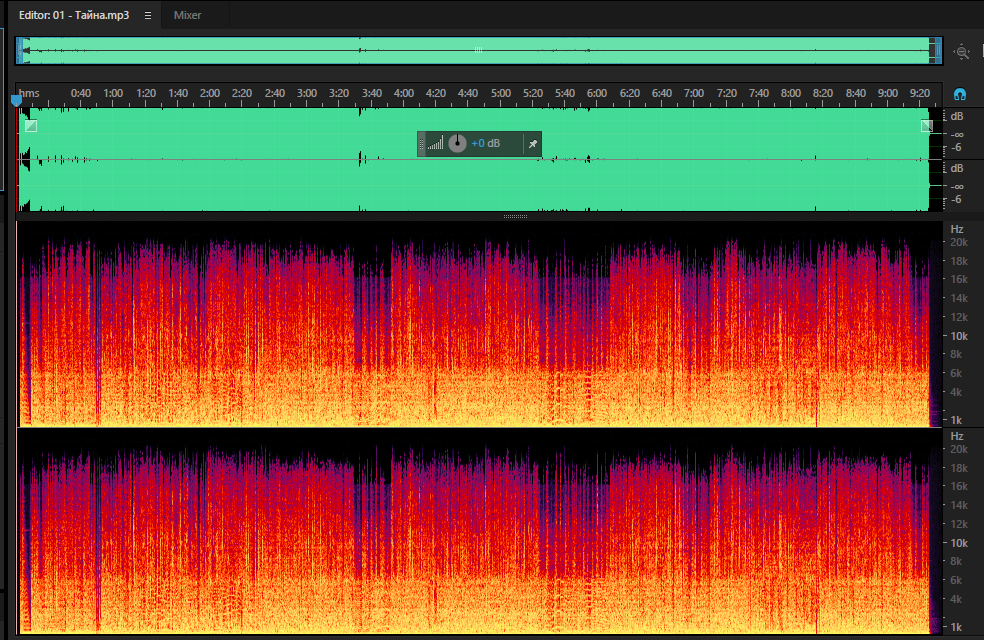The width and height of the screenshot is (984, 640).
Task: Click the HUD grip handle on its left edge
Action: [422, 144]
